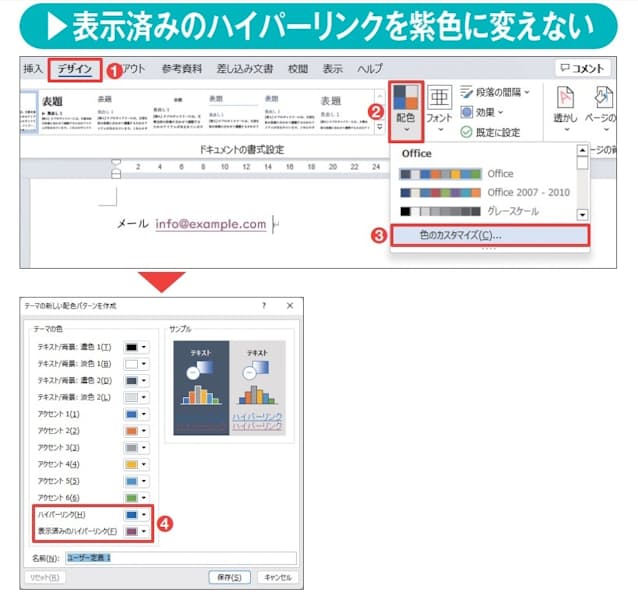The image size is (638, 596).
Task: Click gallery scroll-up arrow in document formatting
Action: tap(379, 96)
